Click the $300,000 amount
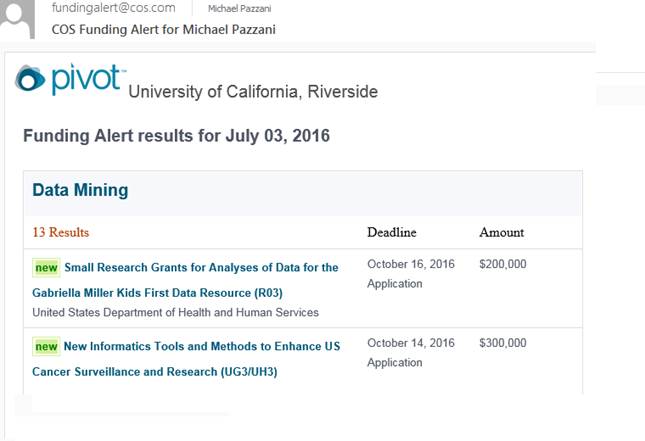The image size is (645, 441). click(503, 343)
